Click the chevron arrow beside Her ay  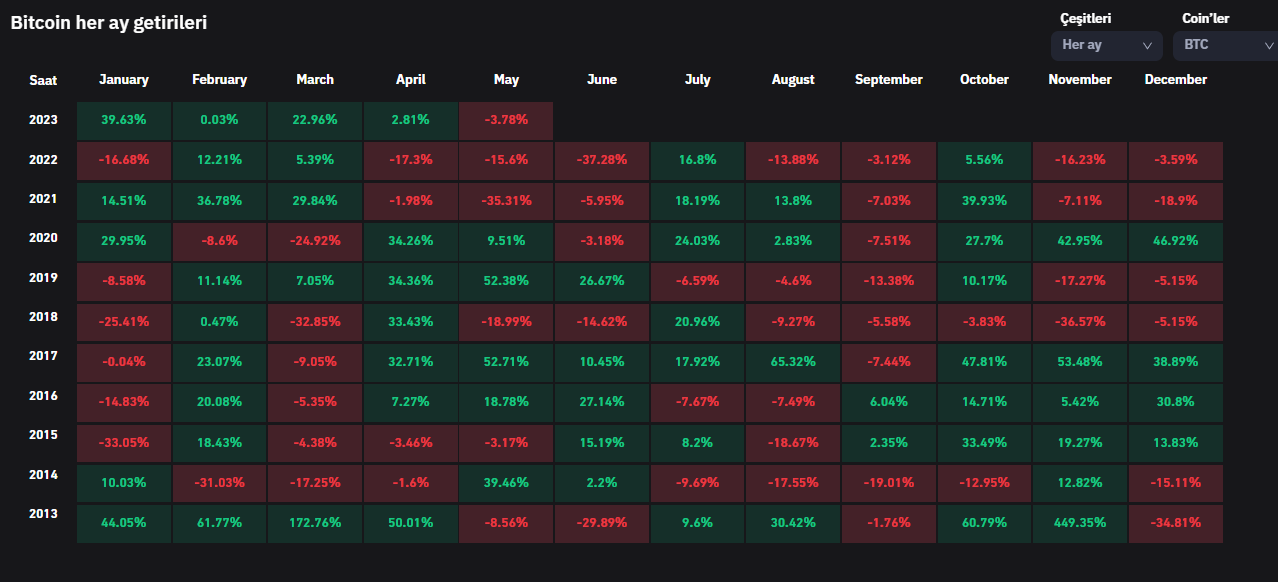pos(1147,46)
